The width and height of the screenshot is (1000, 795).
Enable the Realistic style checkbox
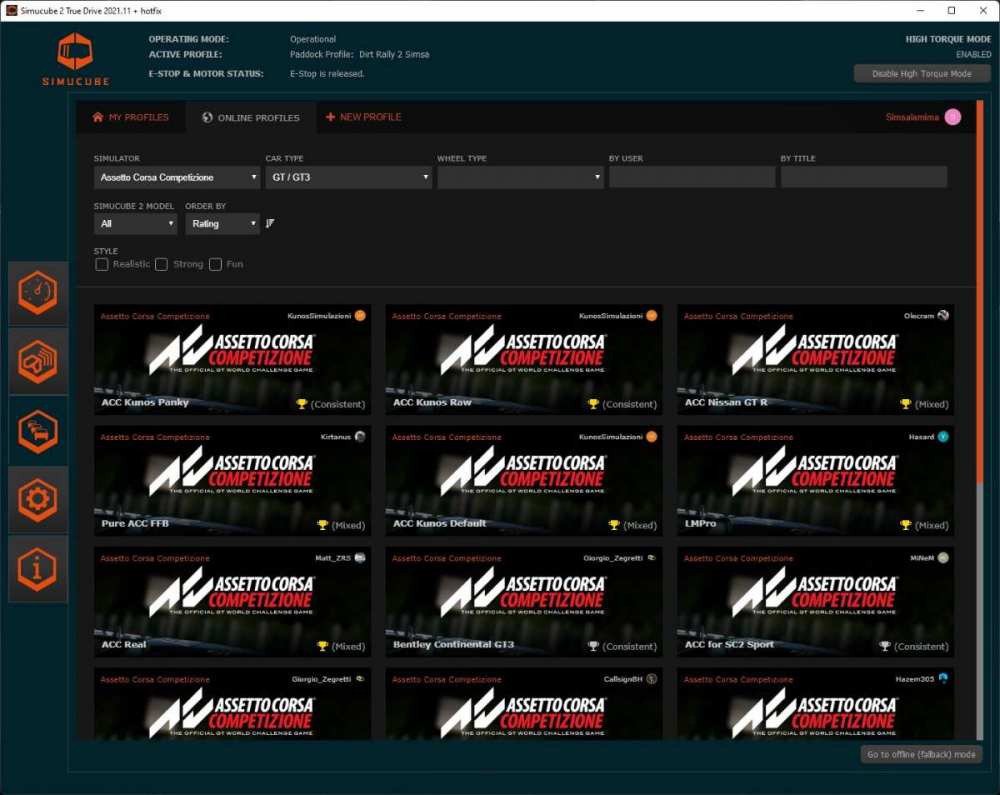(x=101, y=265)
